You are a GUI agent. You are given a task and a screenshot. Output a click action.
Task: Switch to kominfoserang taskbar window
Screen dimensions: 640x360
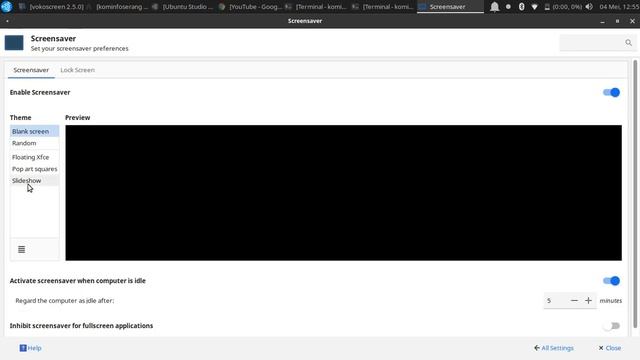pos(118,7)
